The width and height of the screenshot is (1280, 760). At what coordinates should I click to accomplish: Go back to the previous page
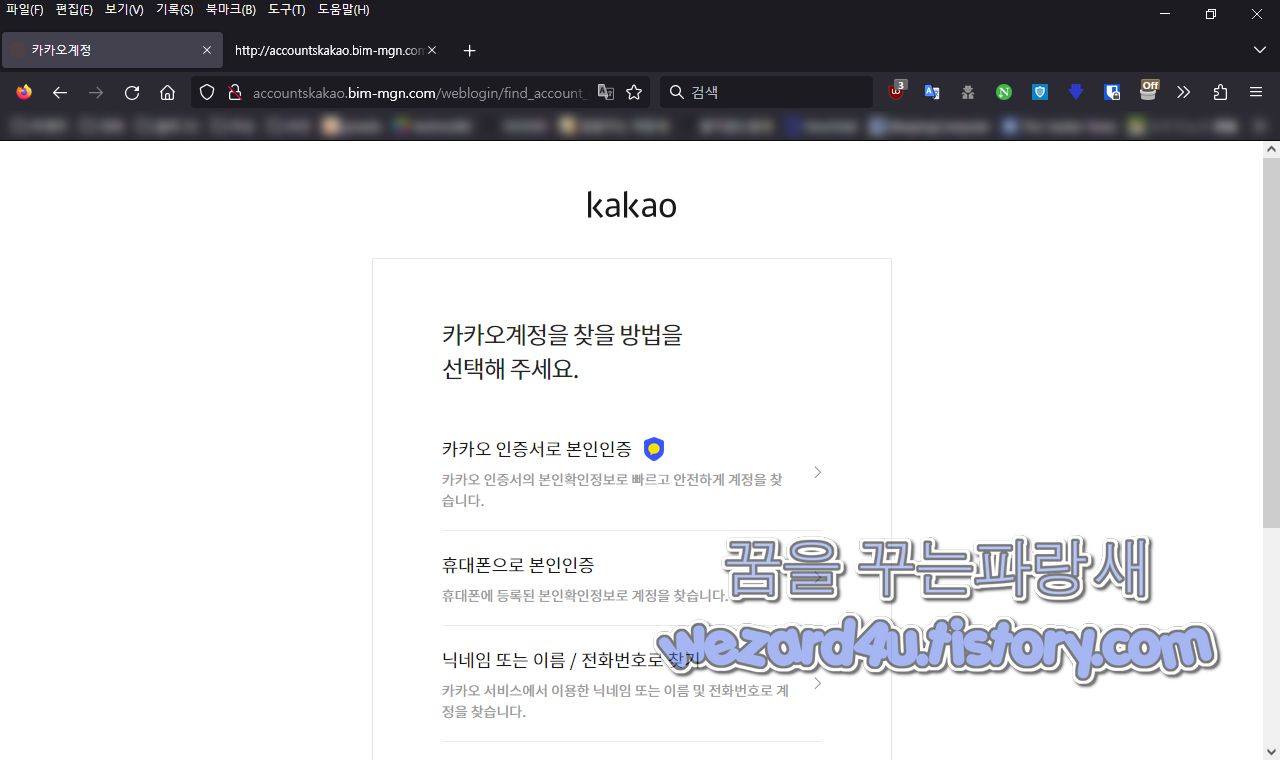(60, 92)
